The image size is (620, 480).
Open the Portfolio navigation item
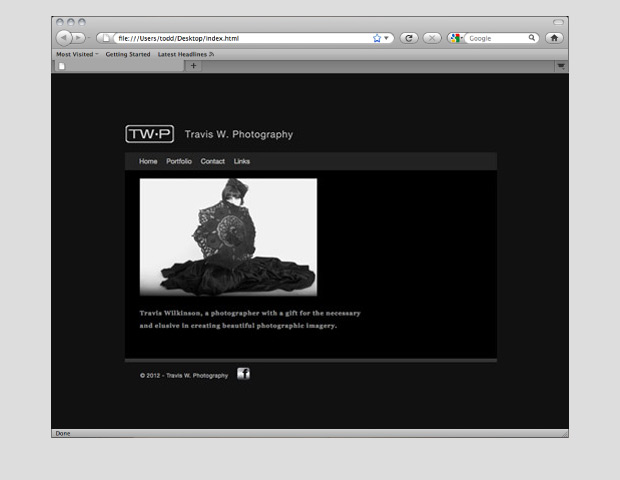tap(179, 161)
